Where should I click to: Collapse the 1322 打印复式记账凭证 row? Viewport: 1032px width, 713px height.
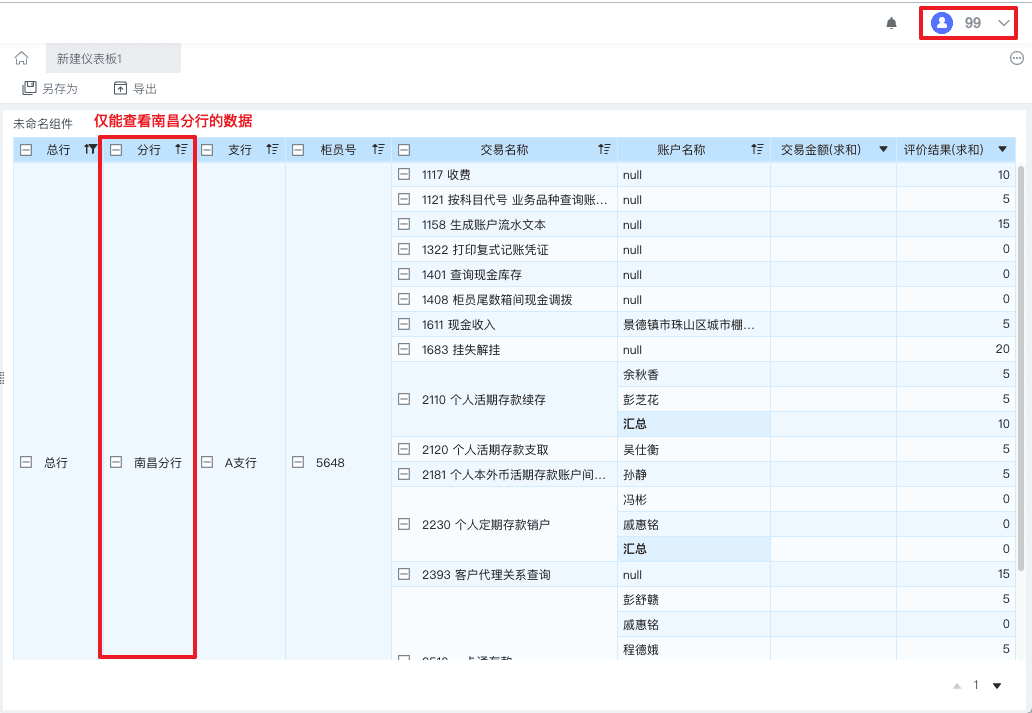click(404, 250)
